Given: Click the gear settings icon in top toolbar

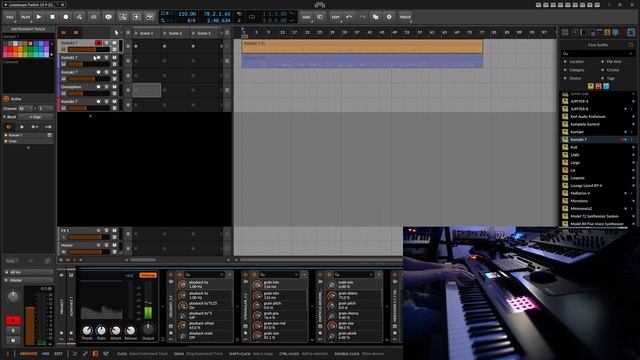Looking at the screenshot, I should point(389,17).
